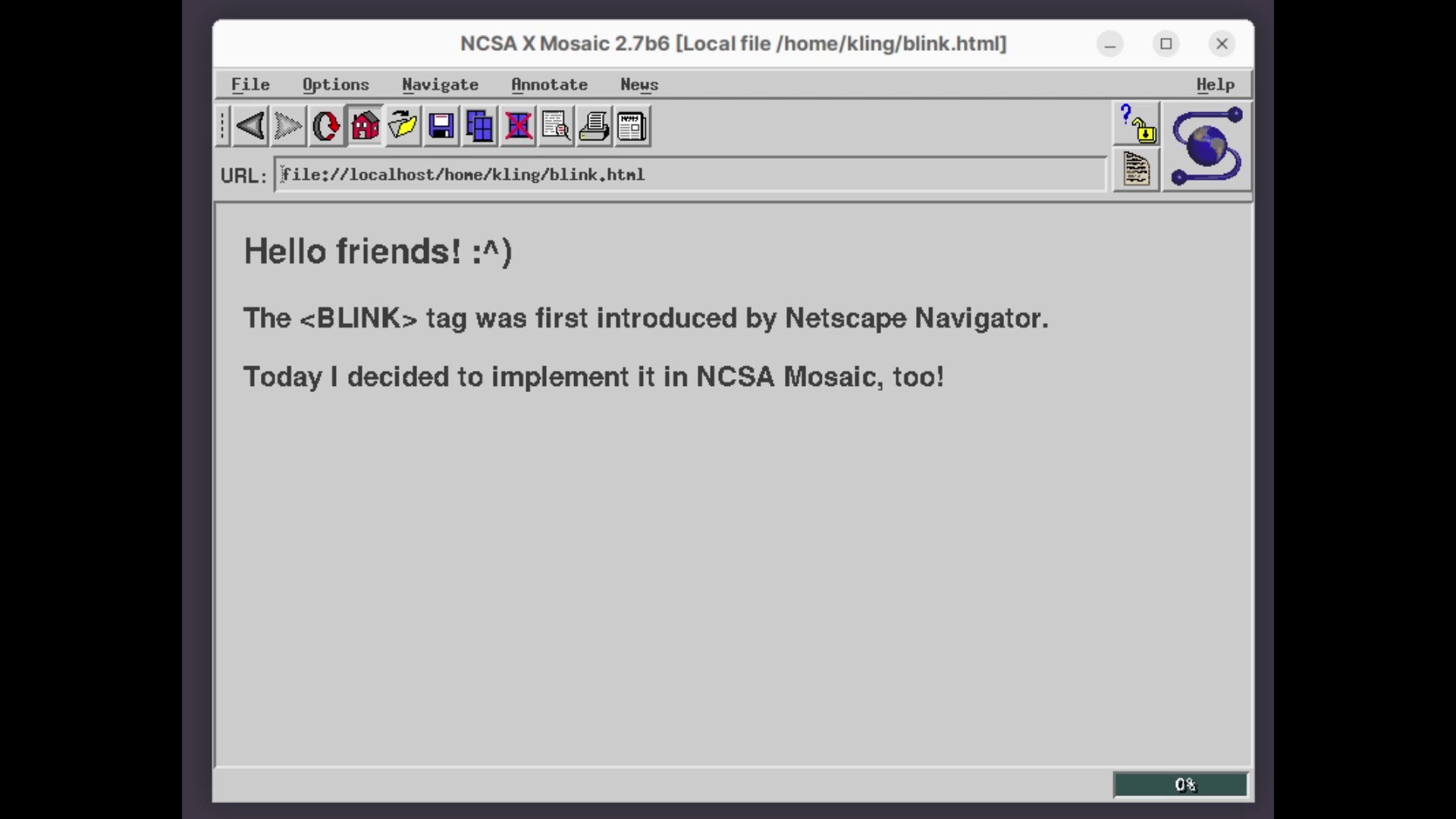Open the Help menu
The height and width of the screenshot is (819, 1456).
click(x=1215, y=84)
